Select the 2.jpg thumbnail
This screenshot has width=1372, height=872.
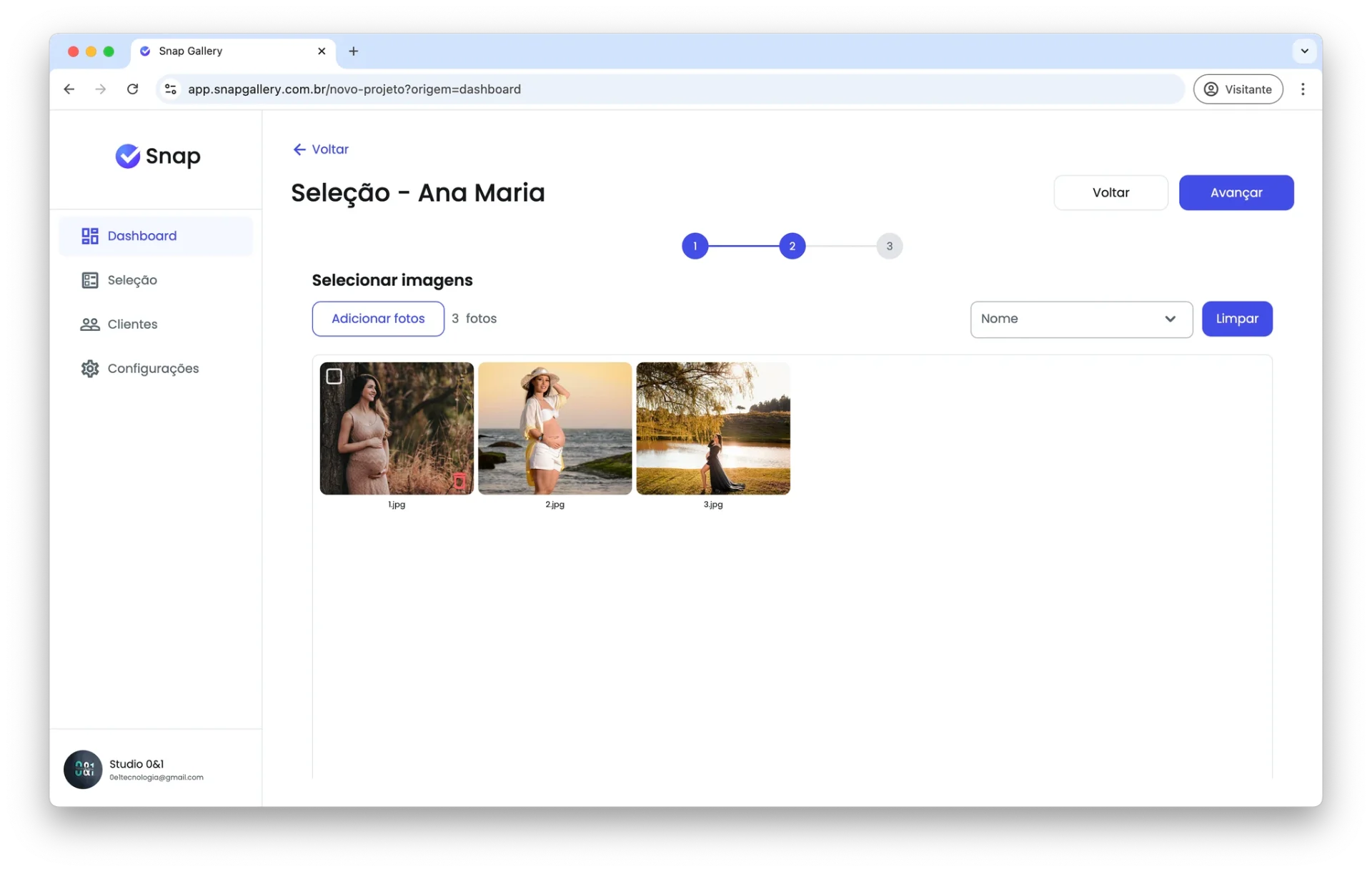click(x=555, y=428)
